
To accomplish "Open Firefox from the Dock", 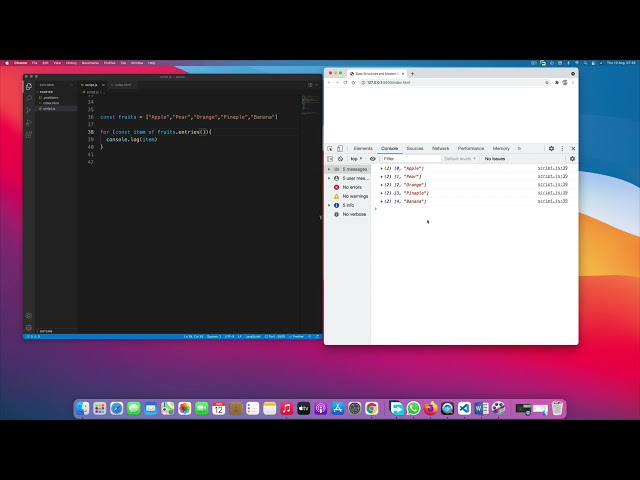I will point(430,408).
